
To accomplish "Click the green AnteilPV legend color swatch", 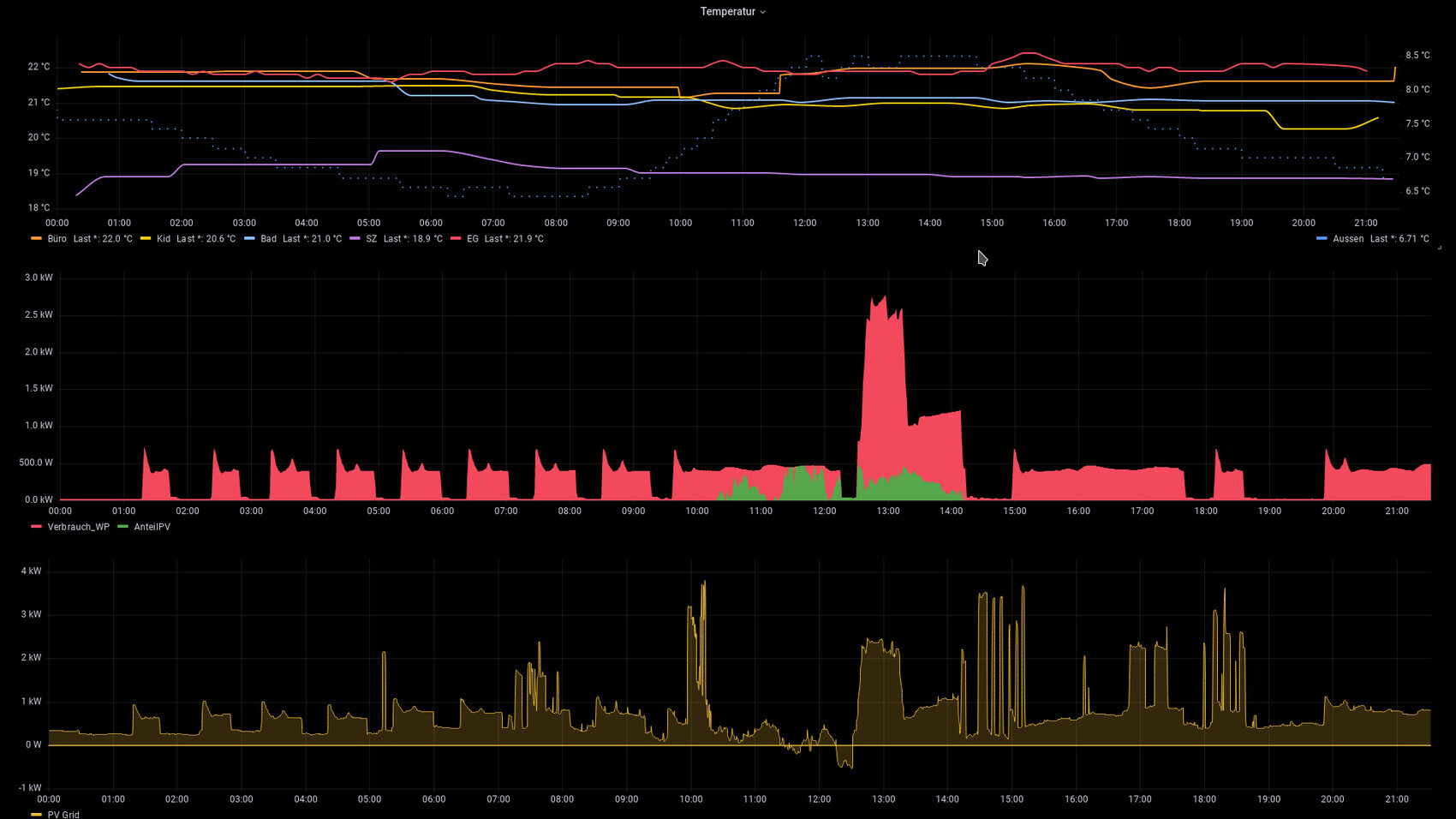I will 122,527.
